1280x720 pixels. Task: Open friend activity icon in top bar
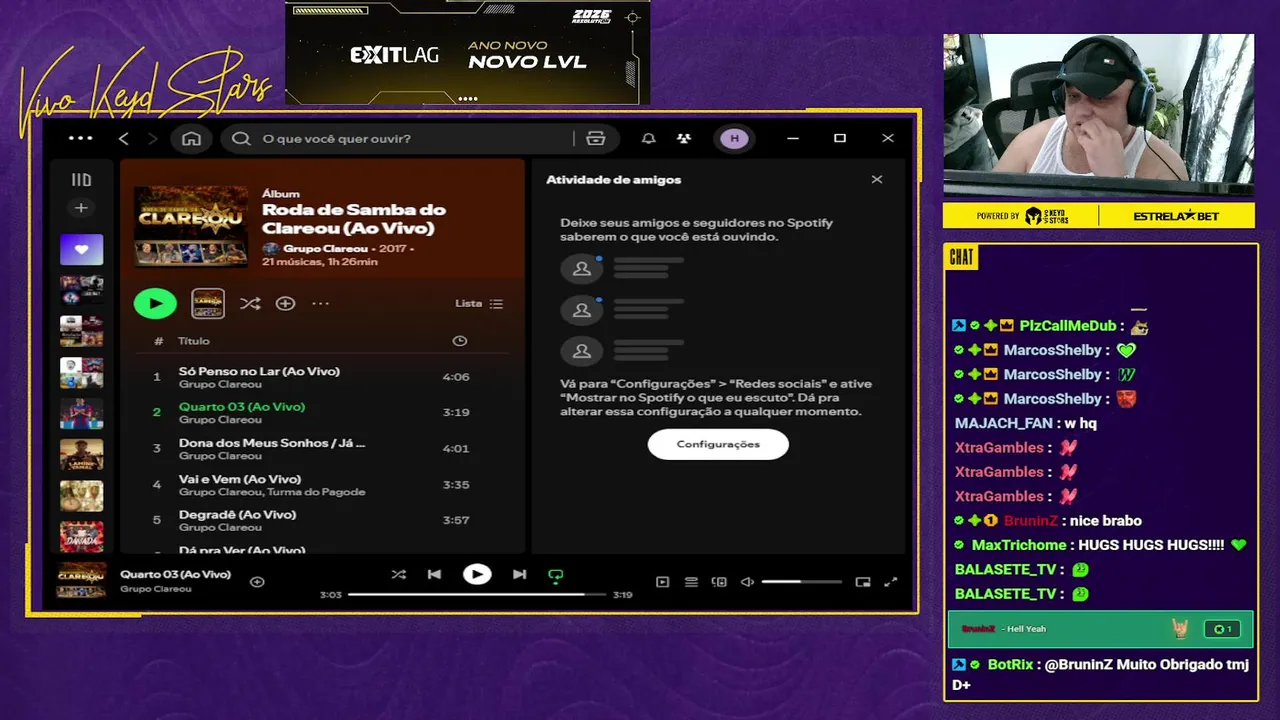pyautogui.click(x=683, y=138)
